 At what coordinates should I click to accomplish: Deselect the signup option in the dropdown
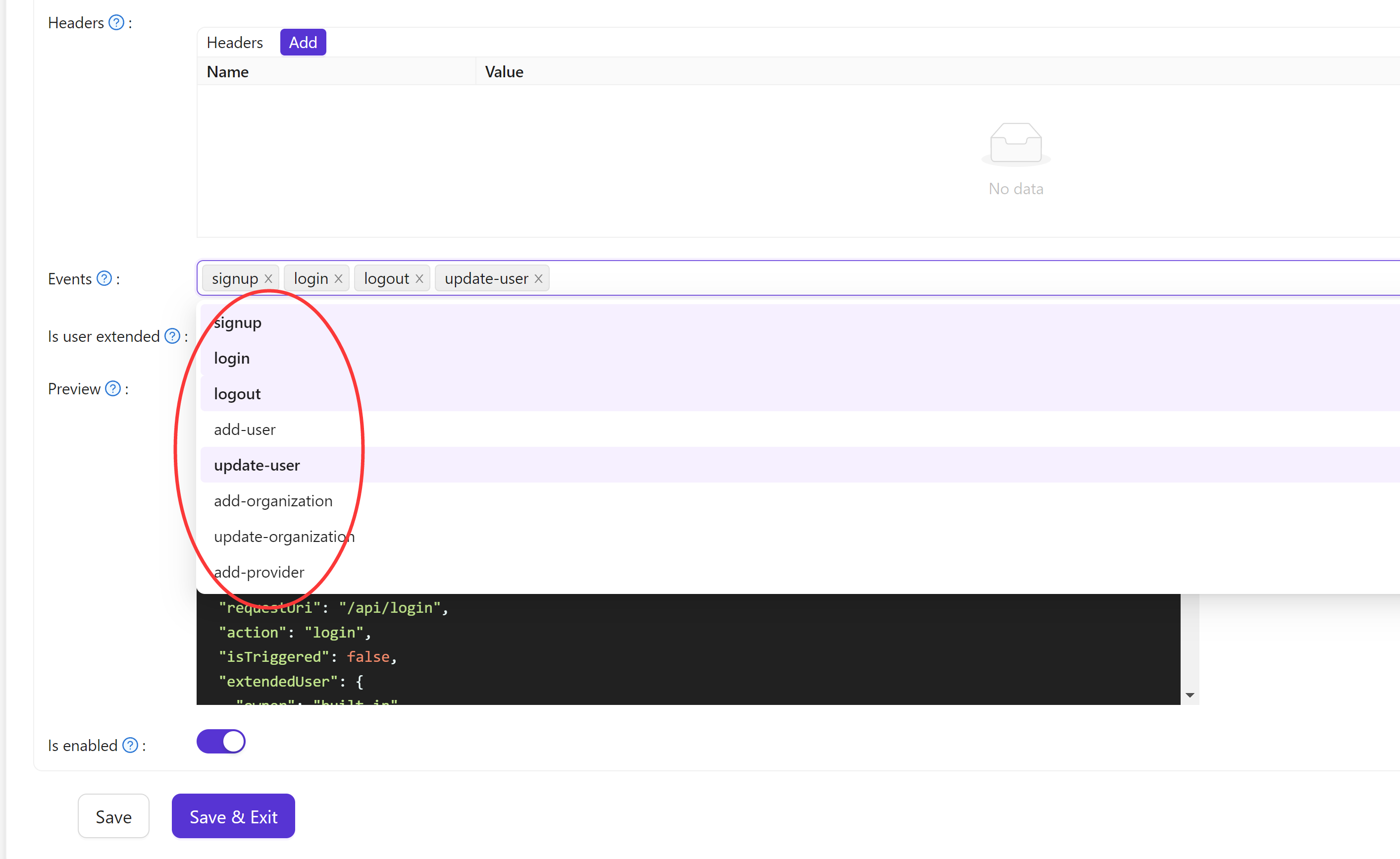pyautogui.click(x=238, y=322)
